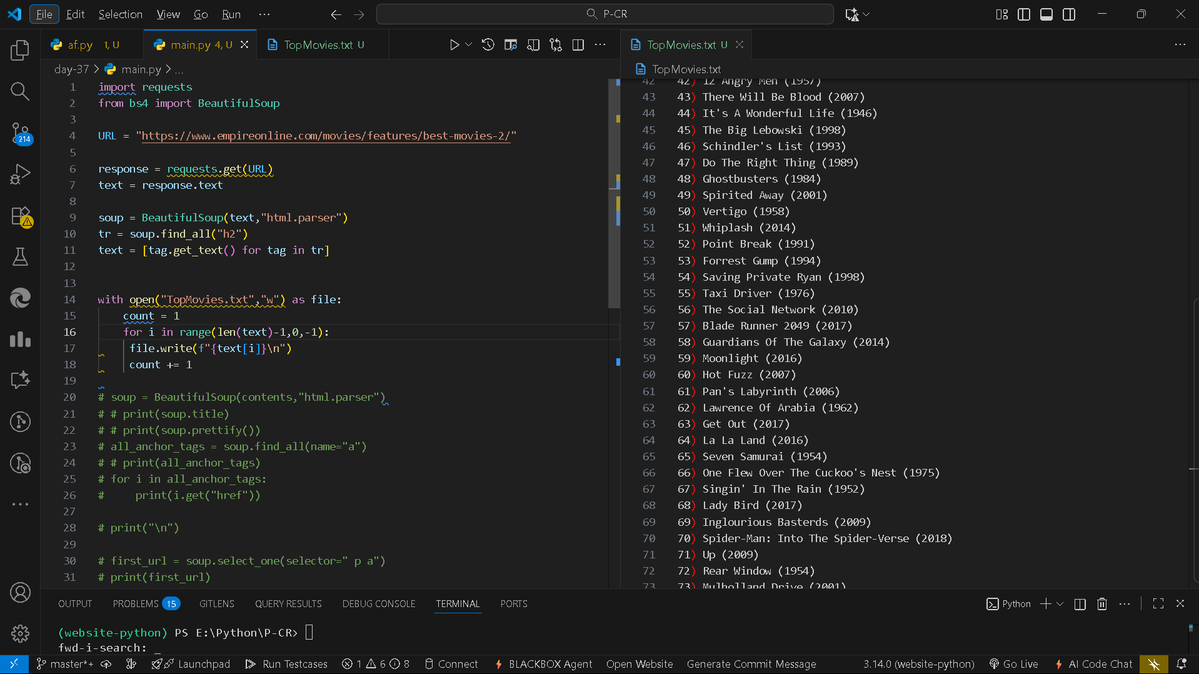Open AI Code Chat in status bar
Screen dimensions: 1199x674
pos(1093,664)
